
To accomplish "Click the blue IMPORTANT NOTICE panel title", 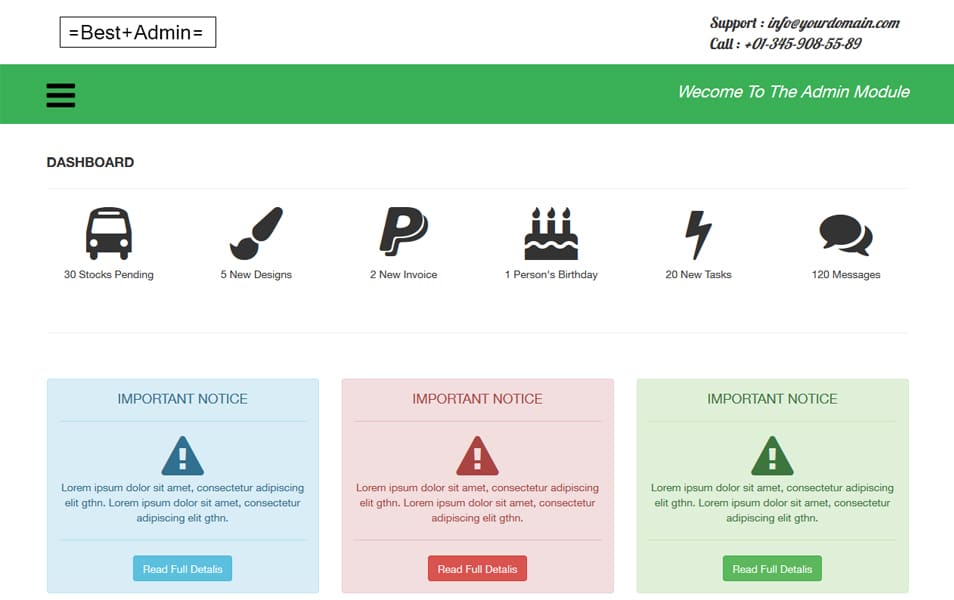I will point(182,398).
